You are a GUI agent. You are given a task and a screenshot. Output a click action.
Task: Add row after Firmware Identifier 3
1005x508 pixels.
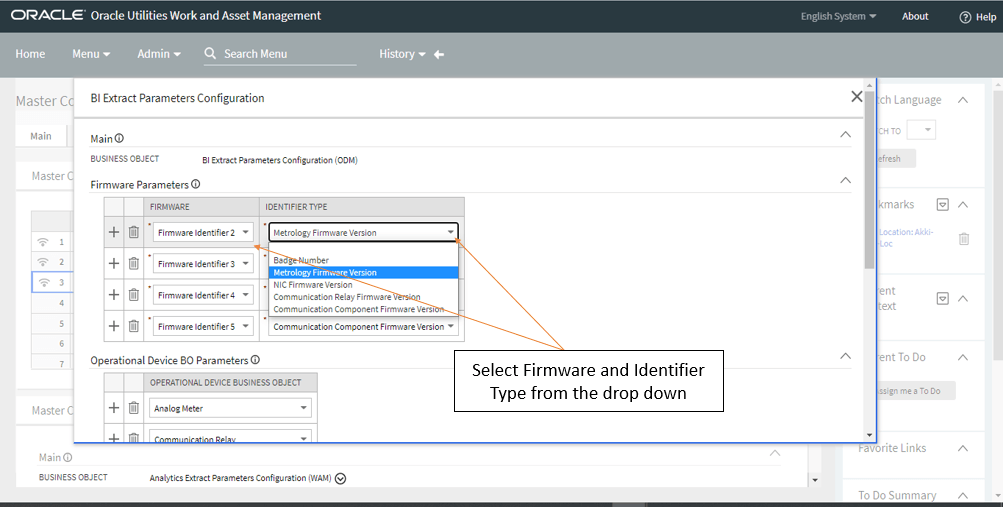coord(114,263)
